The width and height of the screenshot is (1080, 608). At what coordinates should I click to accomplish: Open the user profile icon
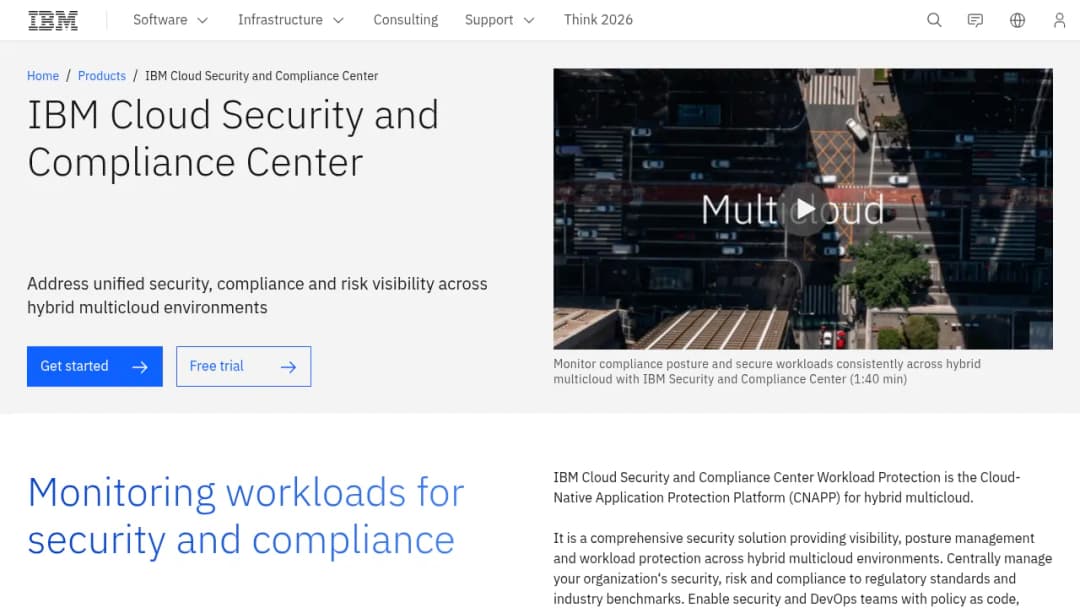coord(1059,20)
